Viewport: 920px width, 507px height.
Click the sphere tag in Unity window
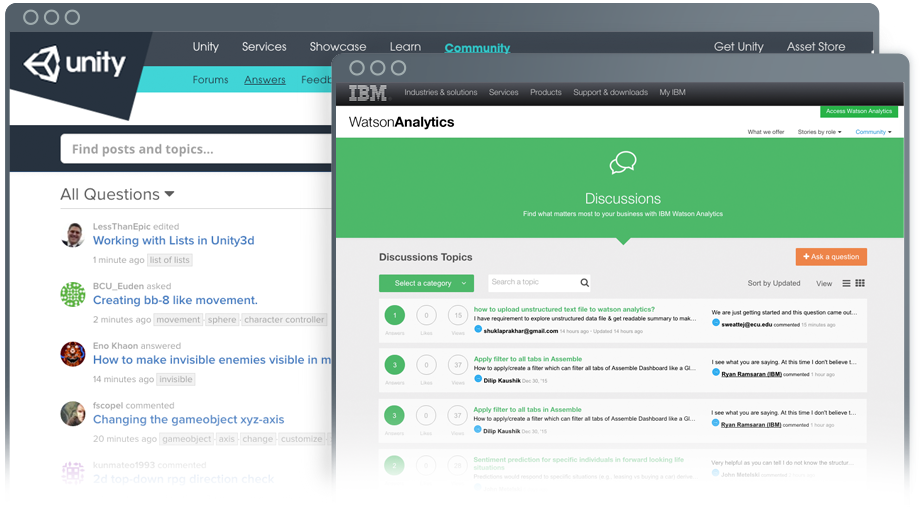pos(222,320)
